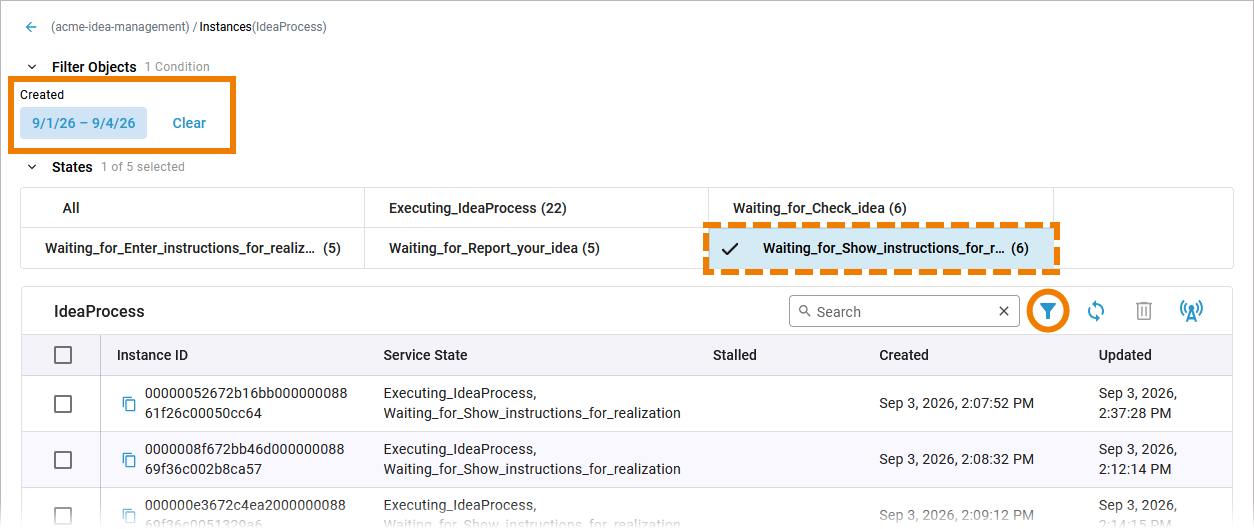Click the trash delete icon
The width and height of the screenshot is (1254, 529).
(x=1144, y=311)
